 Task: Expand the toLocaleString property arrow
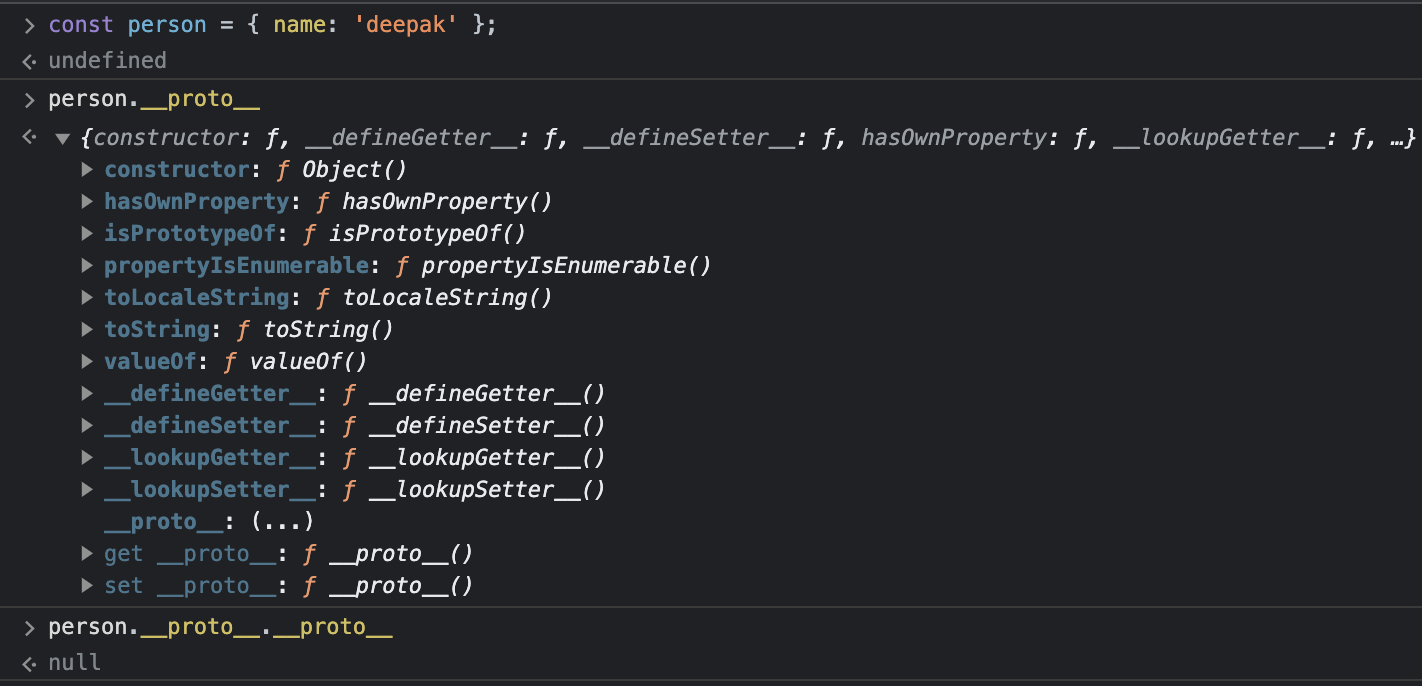(87, 298)
